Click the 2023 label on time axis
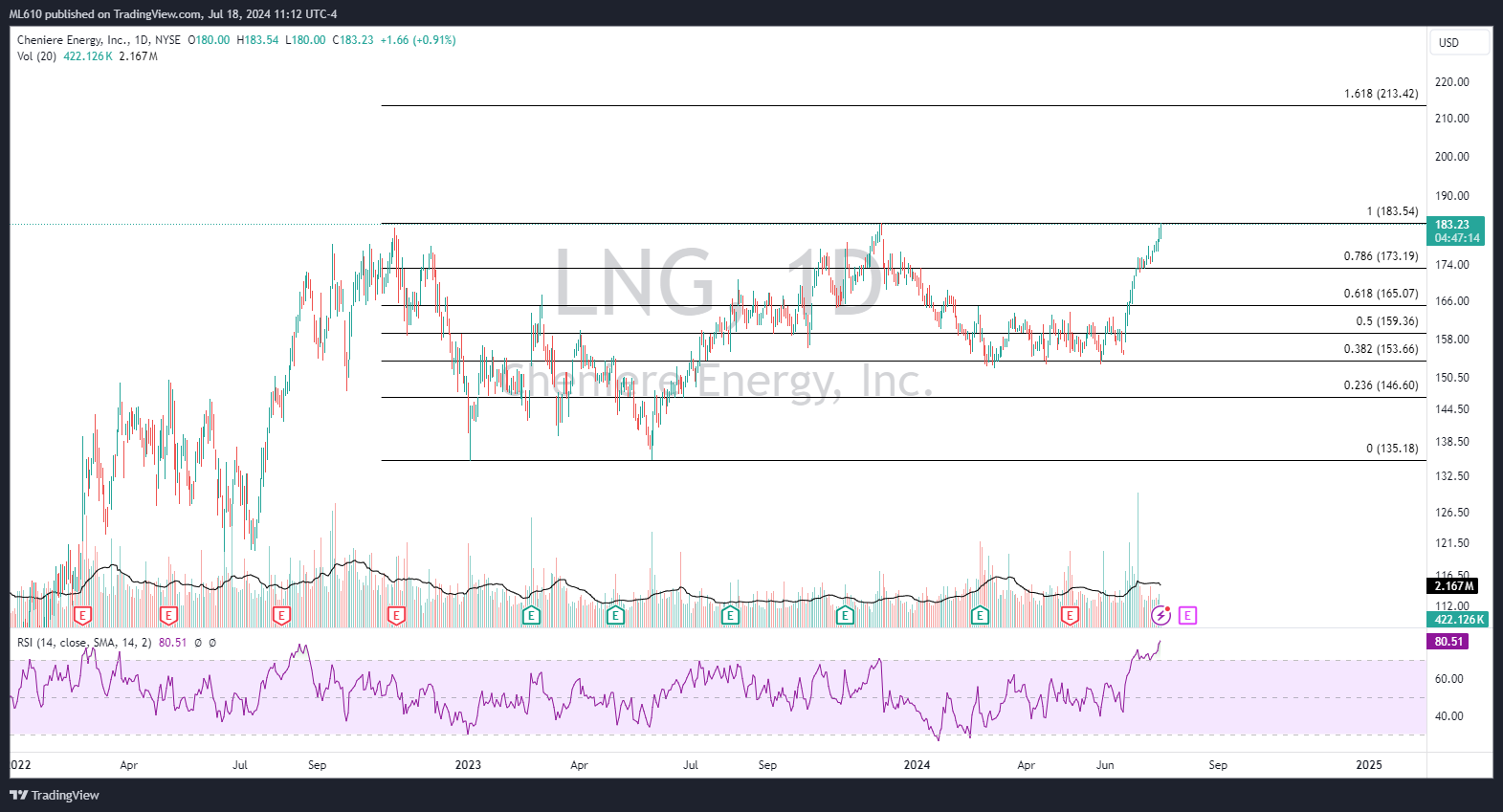Image resolution: width=1503 pixels, height=812 pixels. tap(468, 765)
